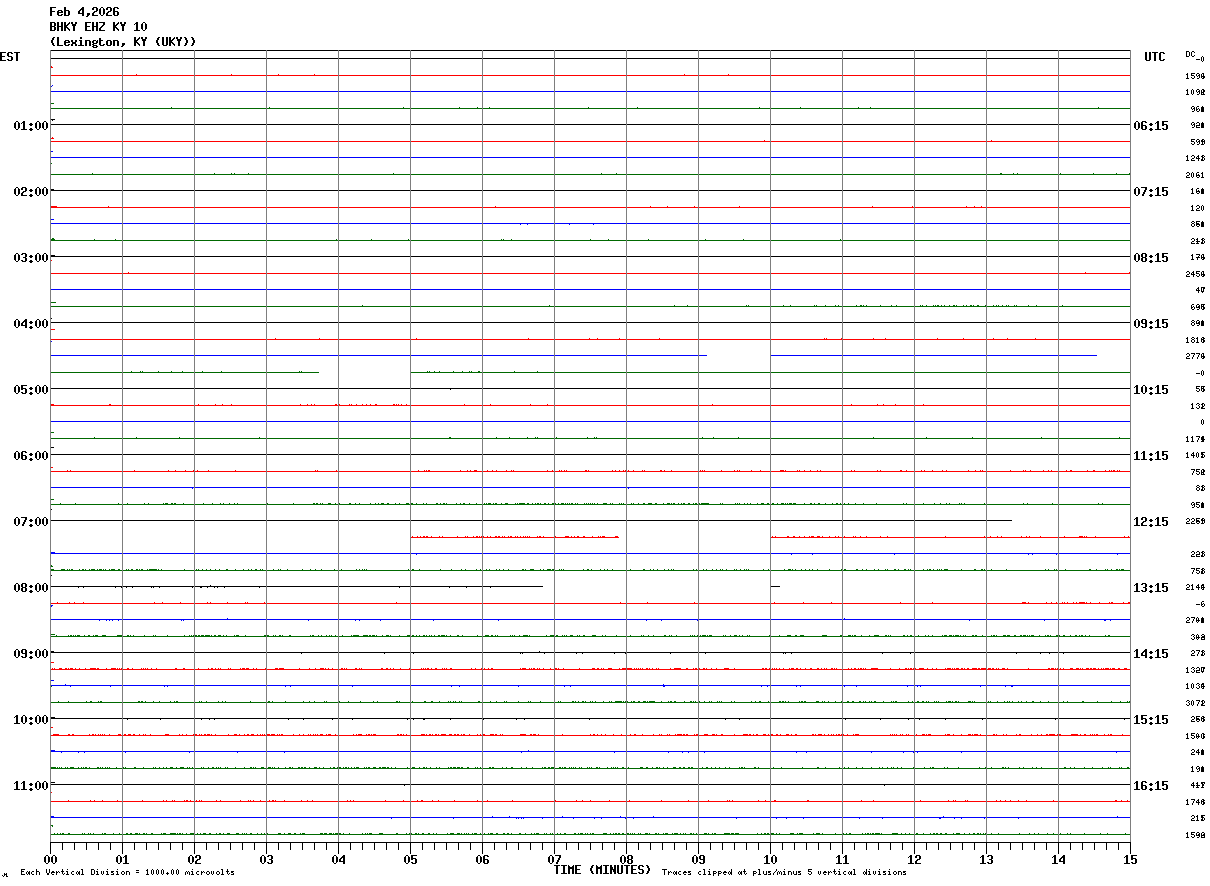Click the 07:15 UTC time label

tap(1151, 192)
